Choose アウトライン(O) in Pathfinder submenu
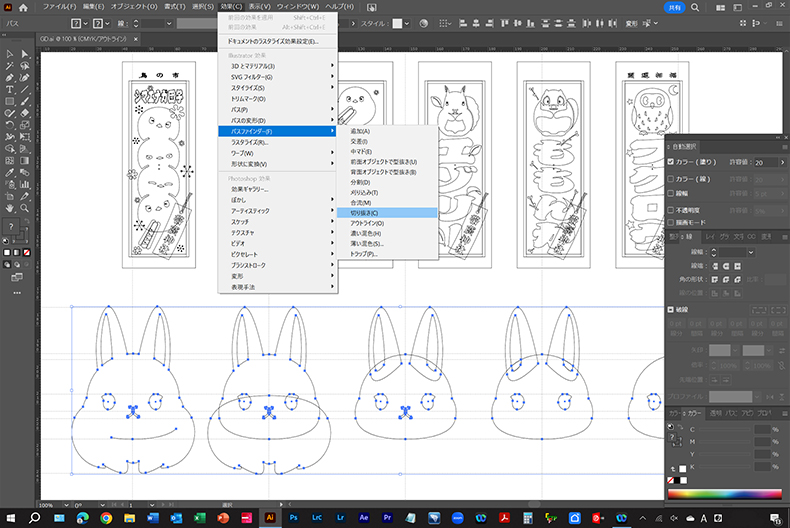Image resolution: width=790 pixels, height=528 pixels. 387,223
